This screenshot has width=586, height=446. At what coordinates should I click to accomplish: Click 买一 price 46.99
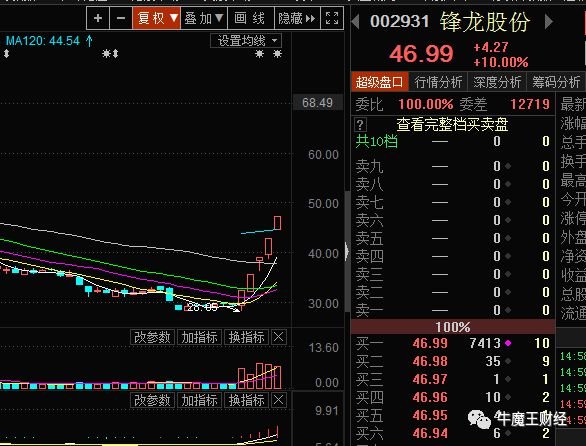[x=430, y=343]
